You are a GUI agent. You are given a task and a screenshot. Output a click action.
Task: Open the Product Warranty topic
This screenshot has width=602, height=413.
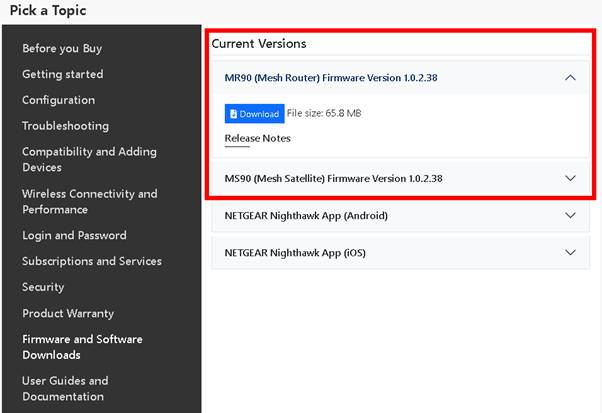click(68, 313)
